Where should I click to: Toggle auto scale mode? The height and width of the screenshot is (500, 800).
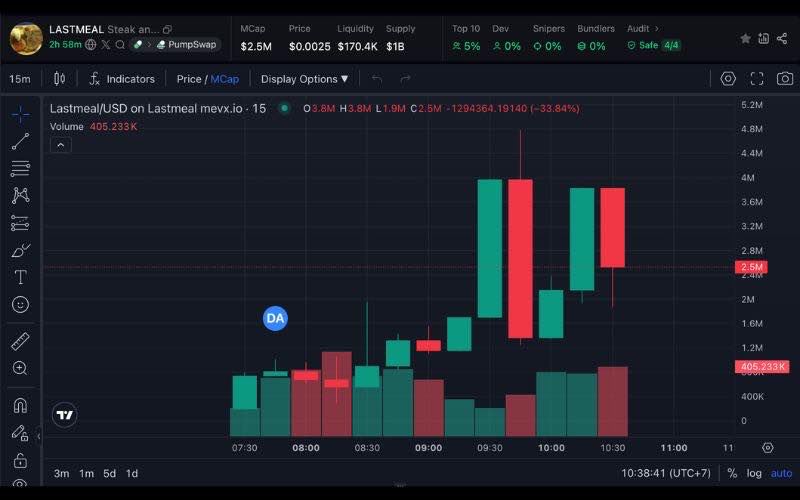point(781,473)
